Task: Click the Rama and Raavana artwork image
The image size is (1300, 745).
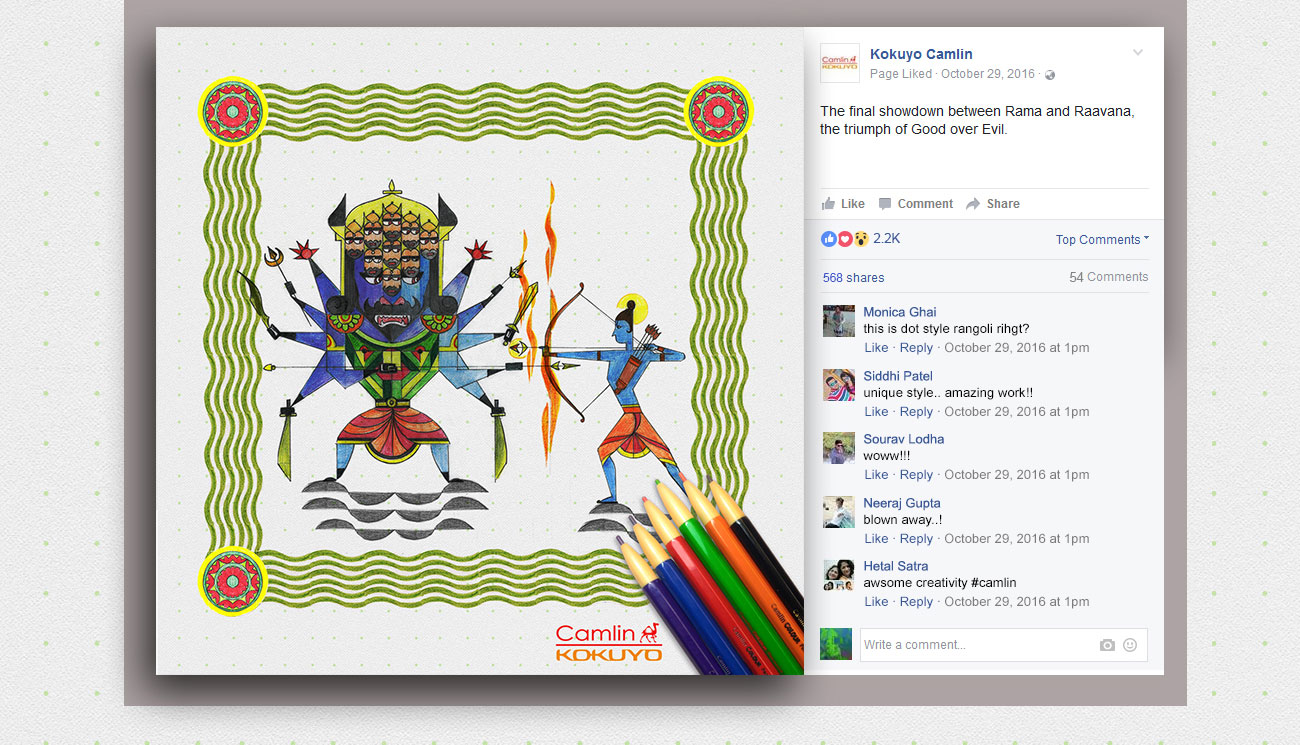Action: point(480,351)
